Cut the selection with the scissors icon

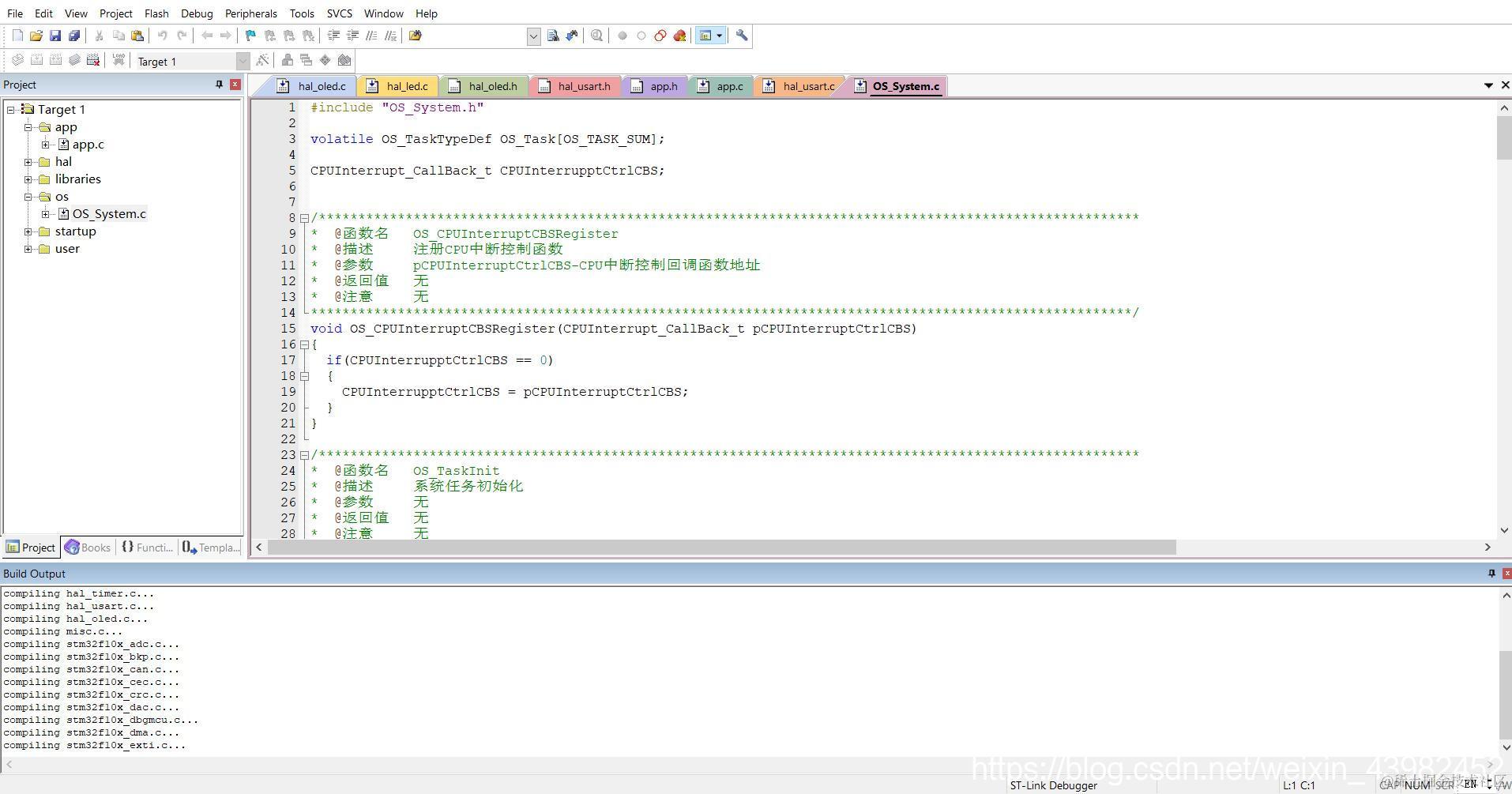coord(100,36)
